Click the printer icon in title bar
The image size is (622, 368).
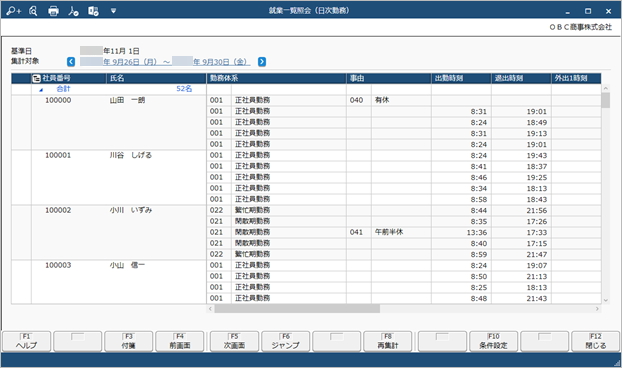tap(53, 11)
